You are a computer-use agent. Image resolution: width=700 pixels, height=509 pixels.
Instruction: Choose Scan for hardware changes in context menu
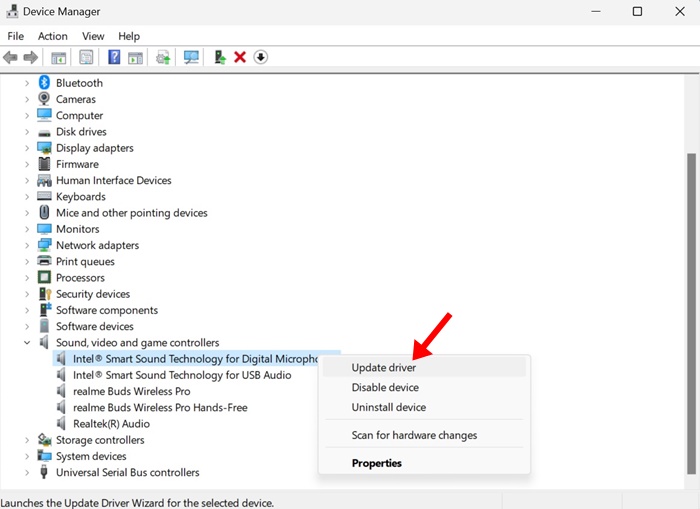[x=424, y=435]
